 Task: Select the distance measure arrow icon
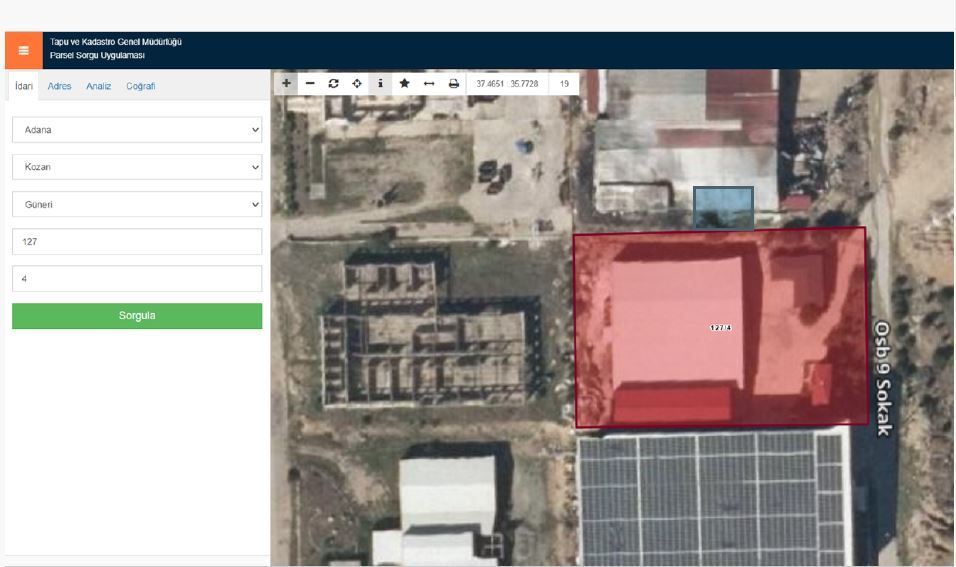pyautogui.click(x=429, y=84)
